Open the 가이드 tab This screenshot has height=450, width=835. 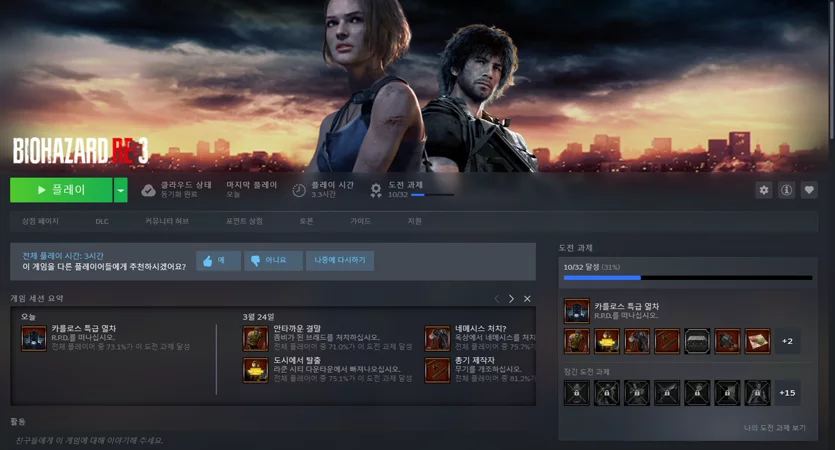361,221
